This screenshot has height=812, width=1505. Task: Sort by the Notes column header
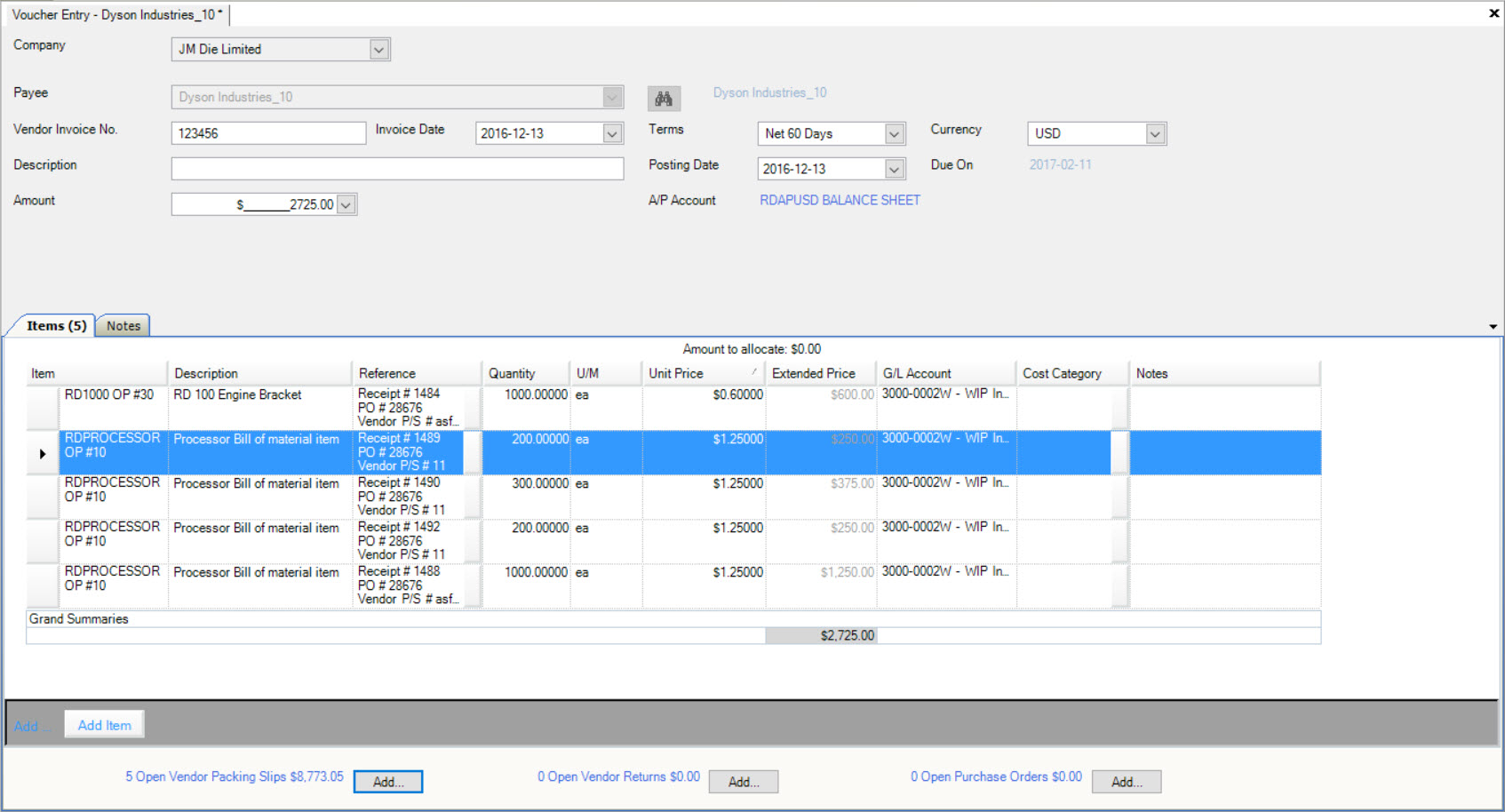point(1224,373)
